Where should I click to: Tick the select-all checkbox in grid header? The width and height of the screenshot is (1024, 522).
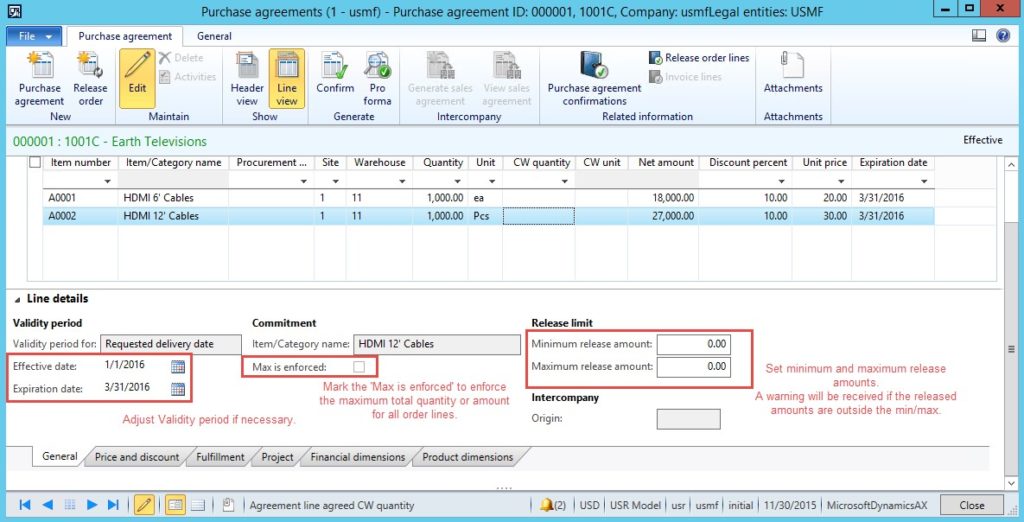pos(35,163)
